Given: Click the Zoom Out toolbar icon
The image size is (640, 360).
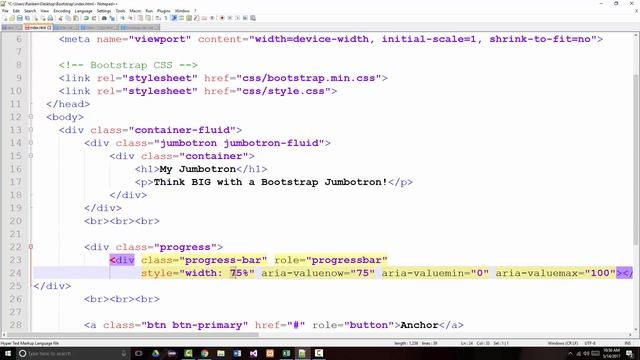Looking at the screenshot, I should [x=130, y=18].
